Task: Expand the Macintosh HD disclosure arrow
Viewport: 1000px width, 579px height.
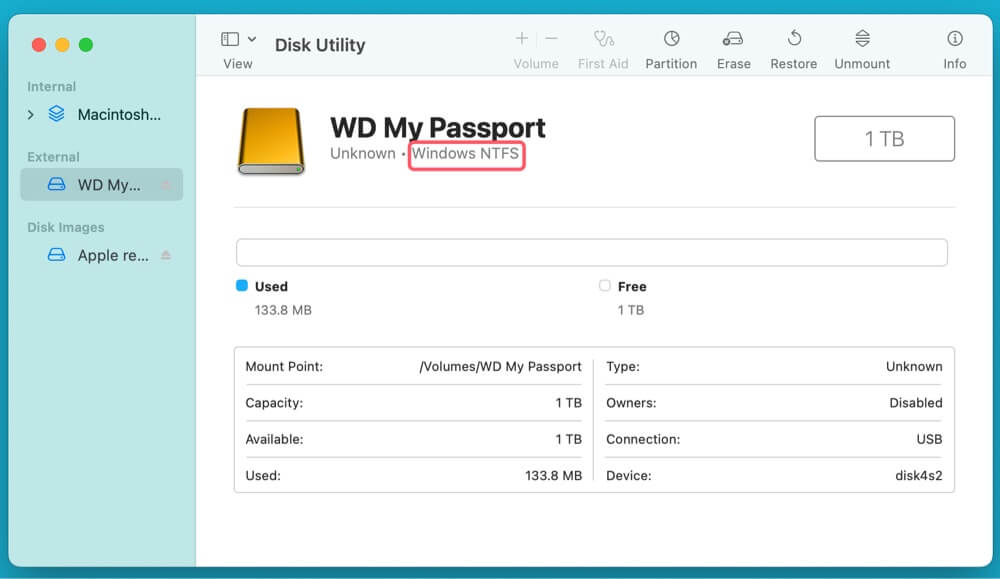Action: [x=31, y=115]
